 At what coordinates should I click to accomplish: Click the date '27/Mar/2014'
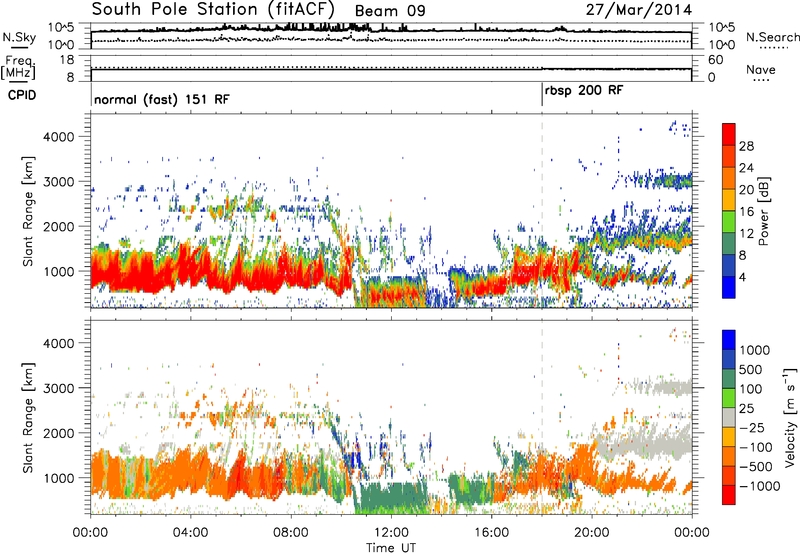[639, 10]
